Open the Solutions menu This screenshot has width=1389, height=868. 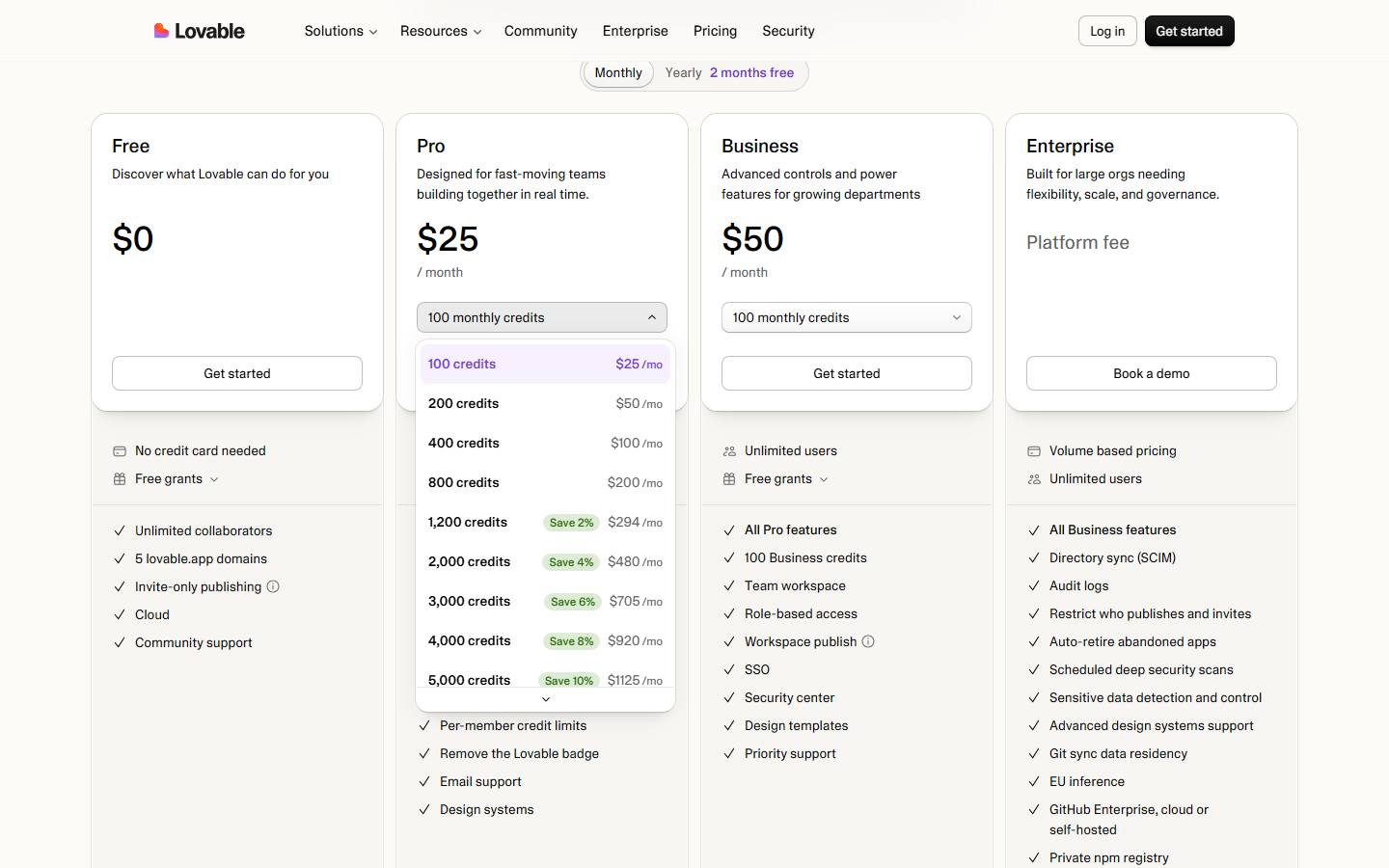pyautogui.click(x=340, y=31)
